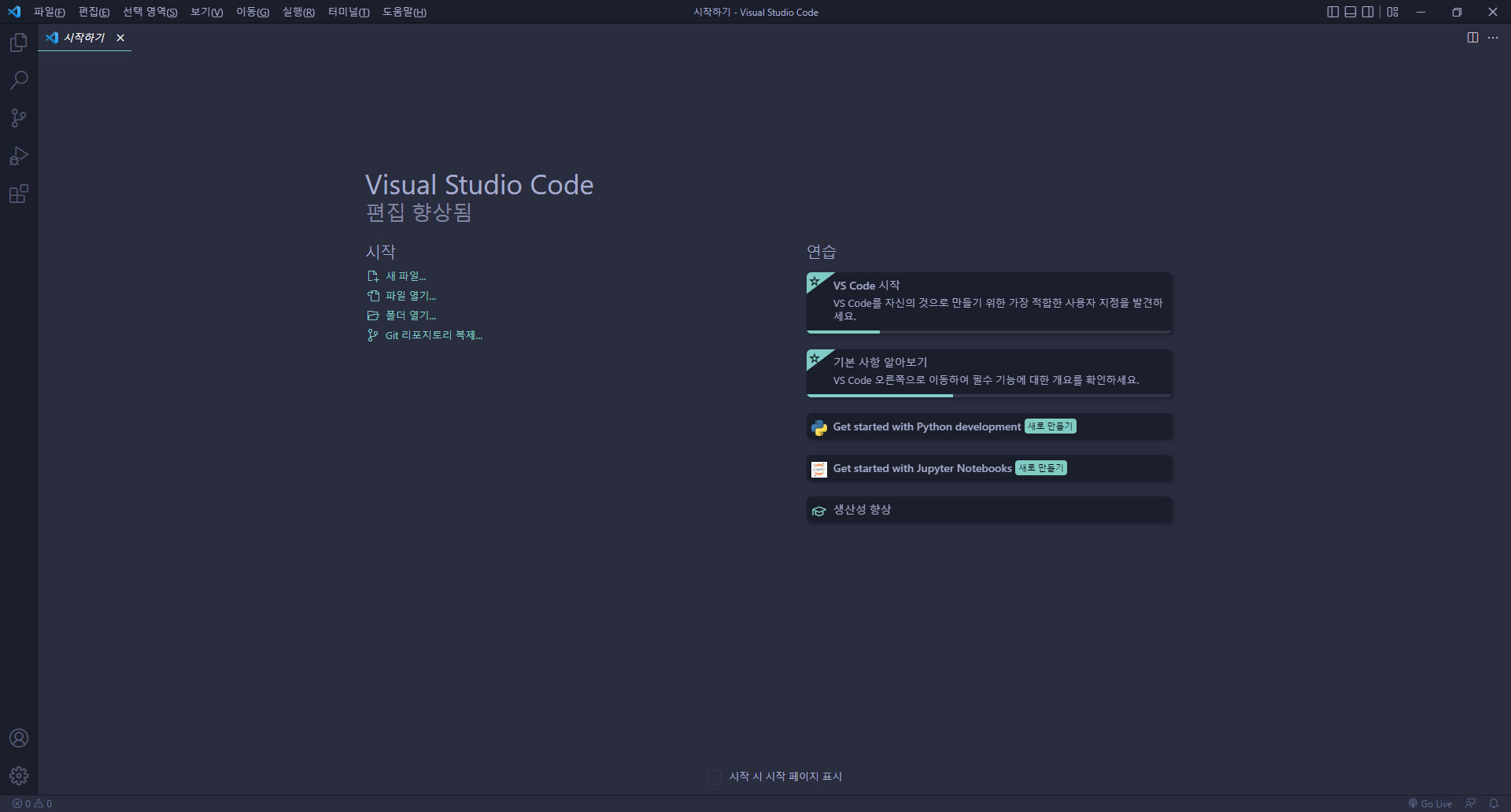
Task: Open the 파일(F) menu
Action: pos(50,12)
